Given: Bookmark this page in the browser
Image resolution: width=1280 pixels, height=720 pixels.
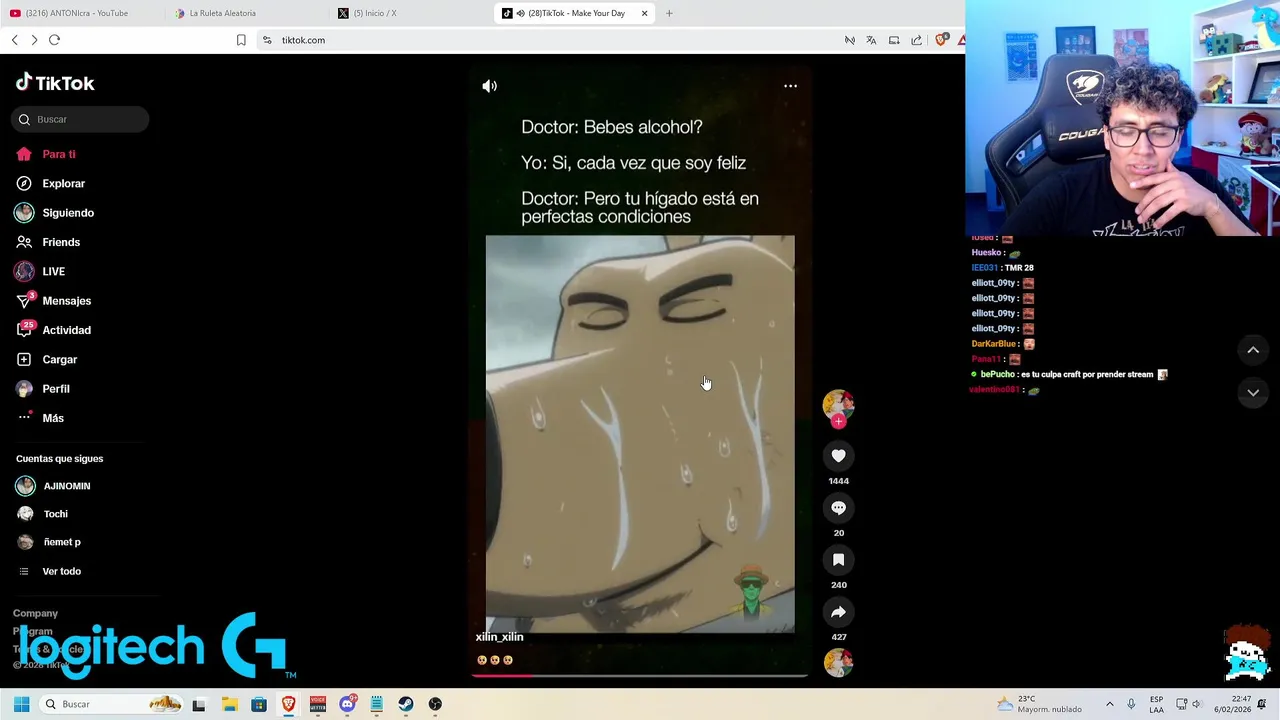Looking at the screenshot, I should (241, 40).
